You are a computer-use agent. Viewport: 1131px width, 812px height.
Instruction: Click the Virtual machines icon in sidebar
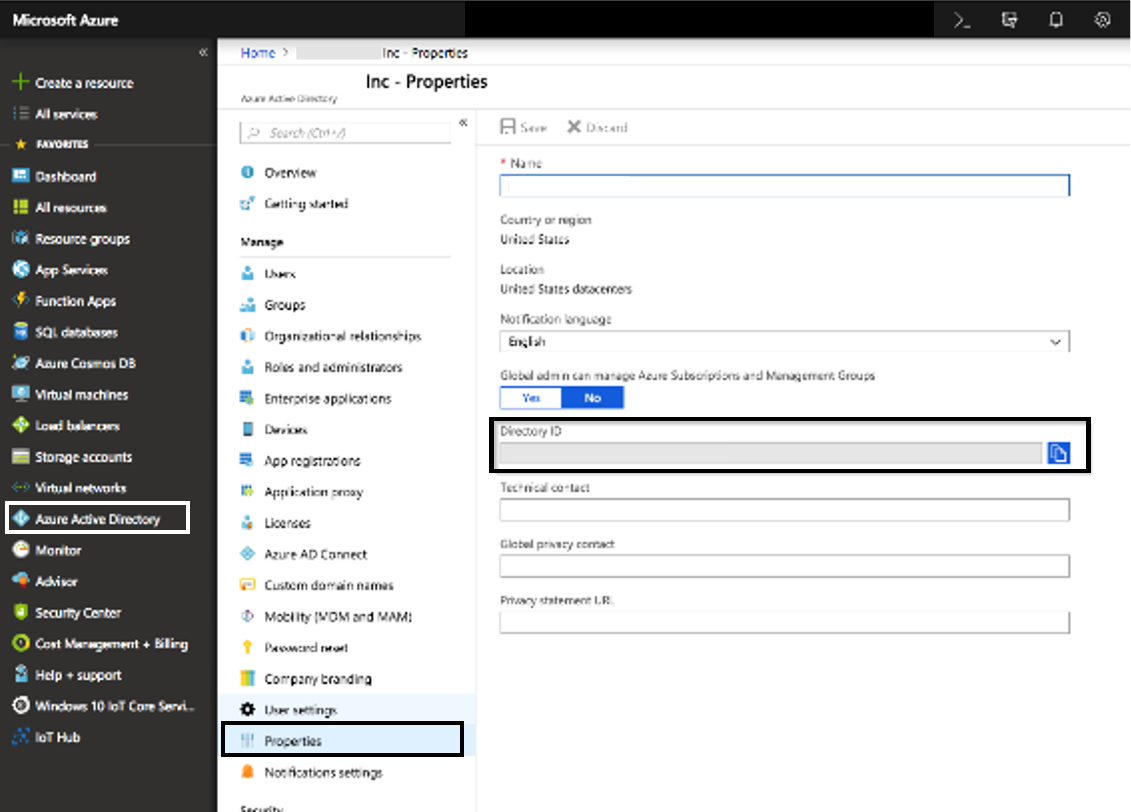tap(20, 394)
